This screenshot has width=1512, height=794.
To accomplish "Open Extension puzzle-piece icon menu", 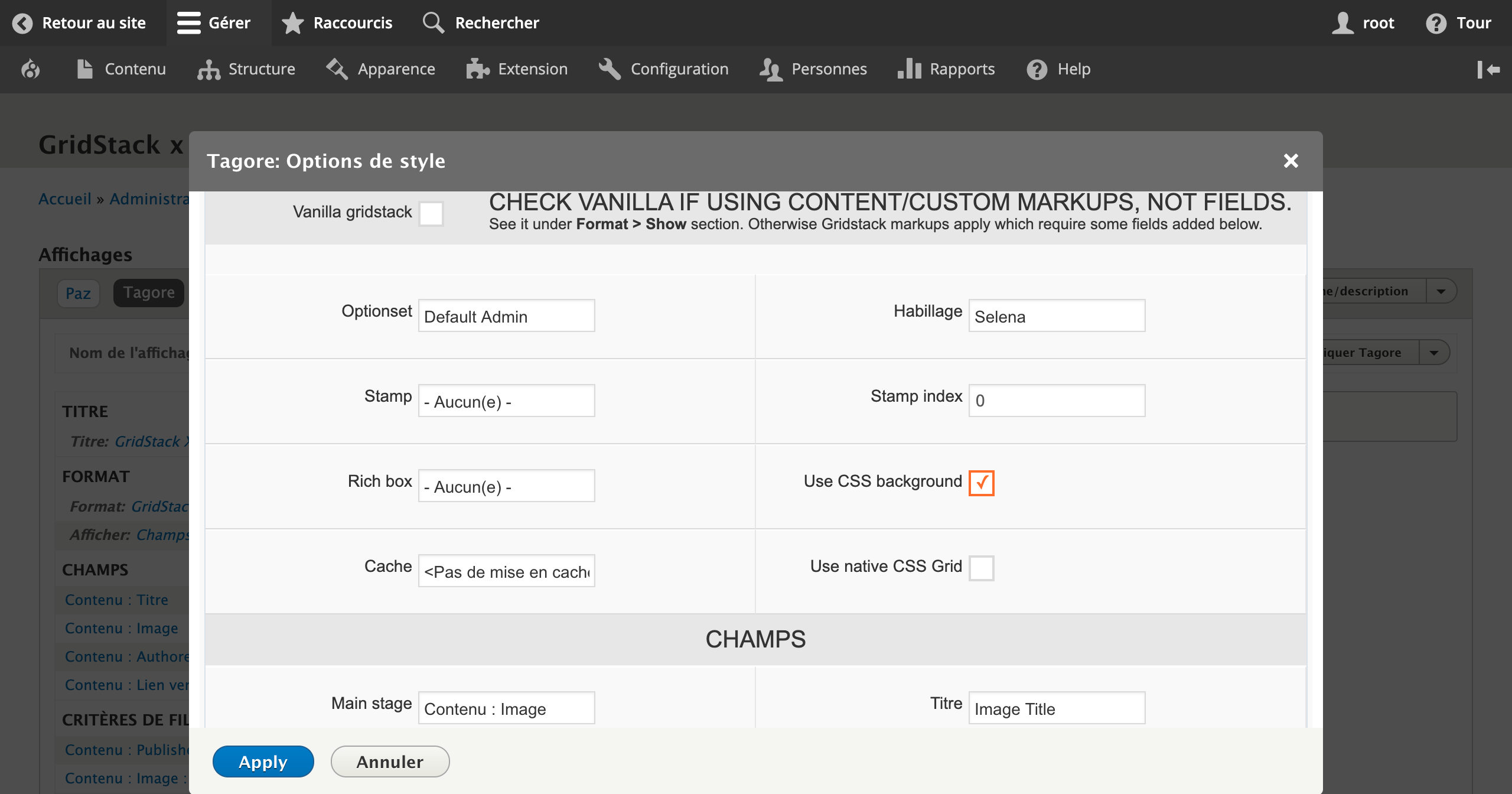I will coord(478,69).
